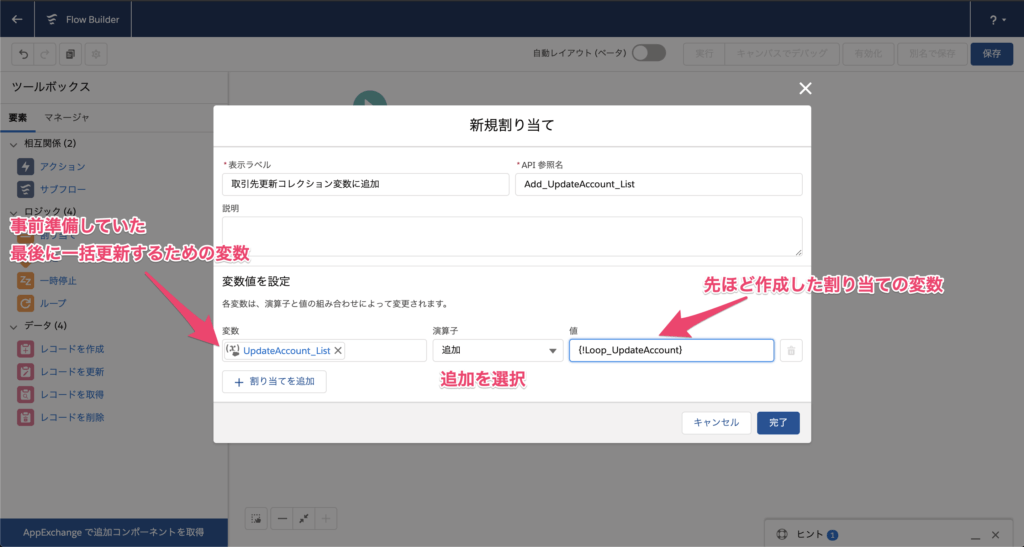Switch to the マネージャ tab
Viewport: 1024px width, 547px height.
[x=67, y=117]
